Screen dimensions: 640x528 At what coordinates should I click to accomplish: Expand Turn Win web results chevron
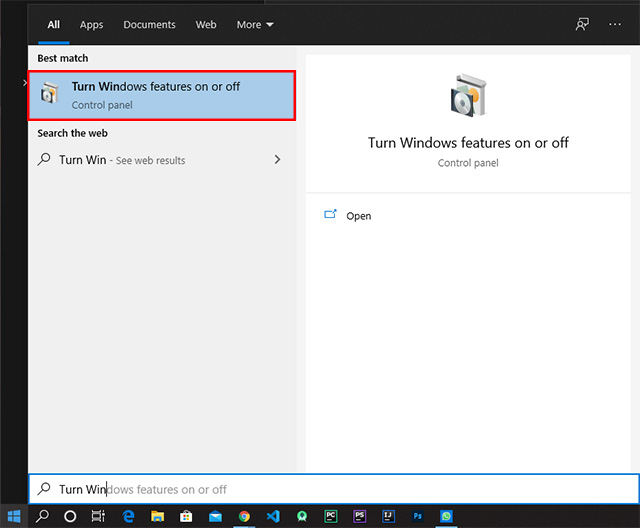click(x=277, y=159)
